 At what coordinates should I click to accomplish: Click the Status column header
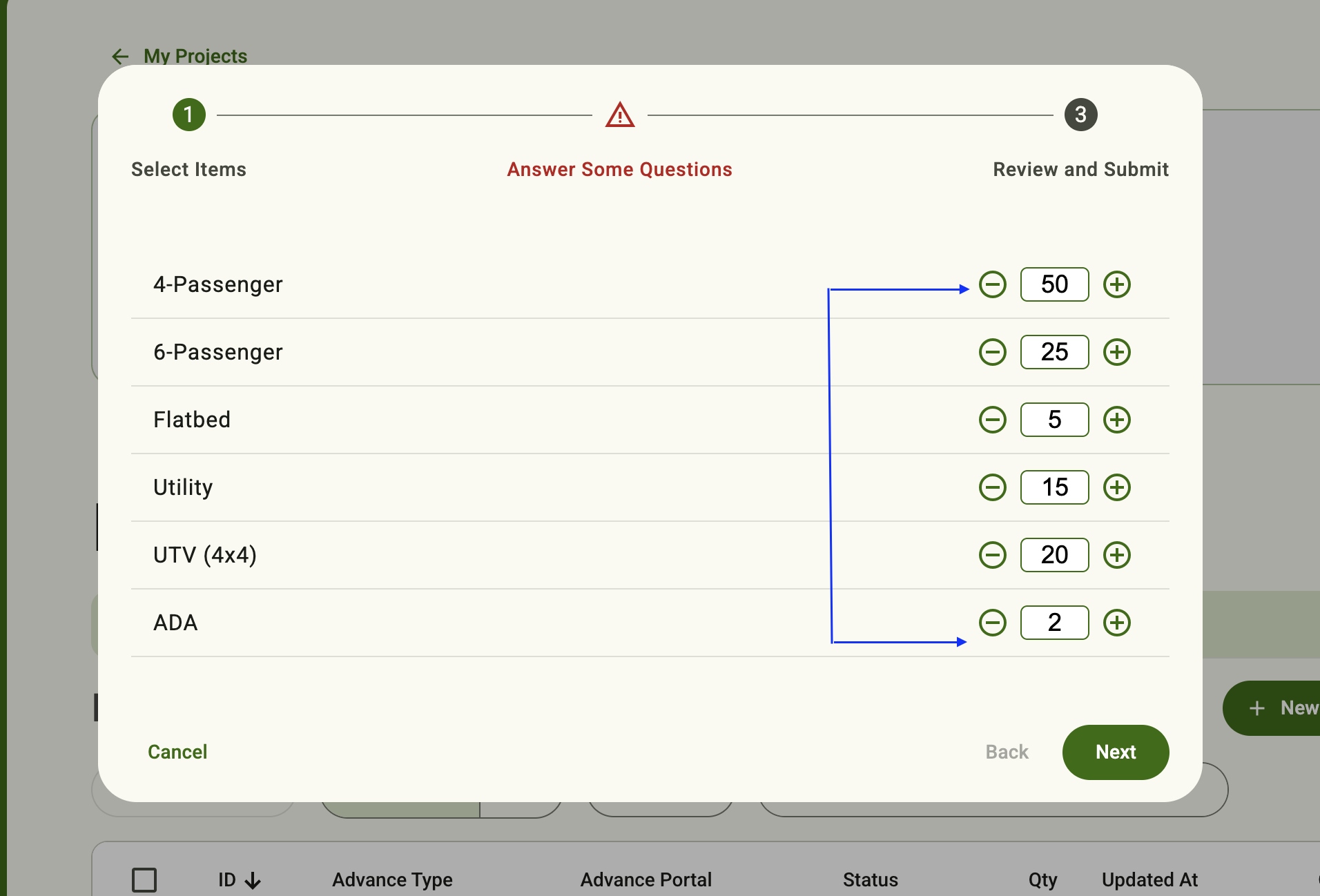pyautogui.click(x=871, y=880)
